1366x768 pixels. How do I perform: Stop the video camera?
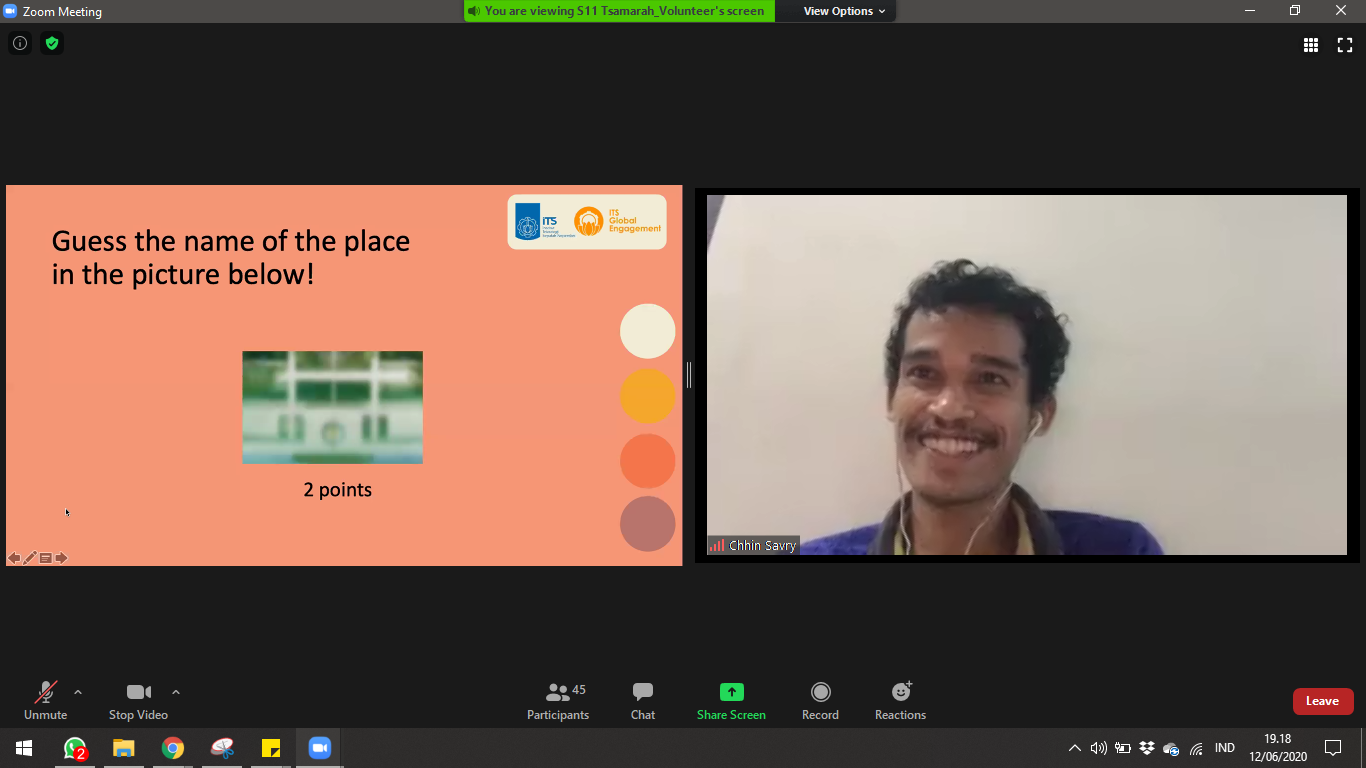pyautogui.click(x=138, y=701)
